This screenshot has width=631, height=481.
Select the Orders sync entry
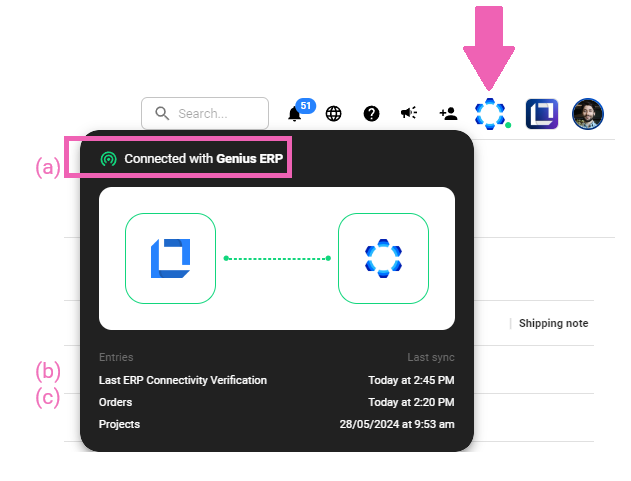[116, 402]
